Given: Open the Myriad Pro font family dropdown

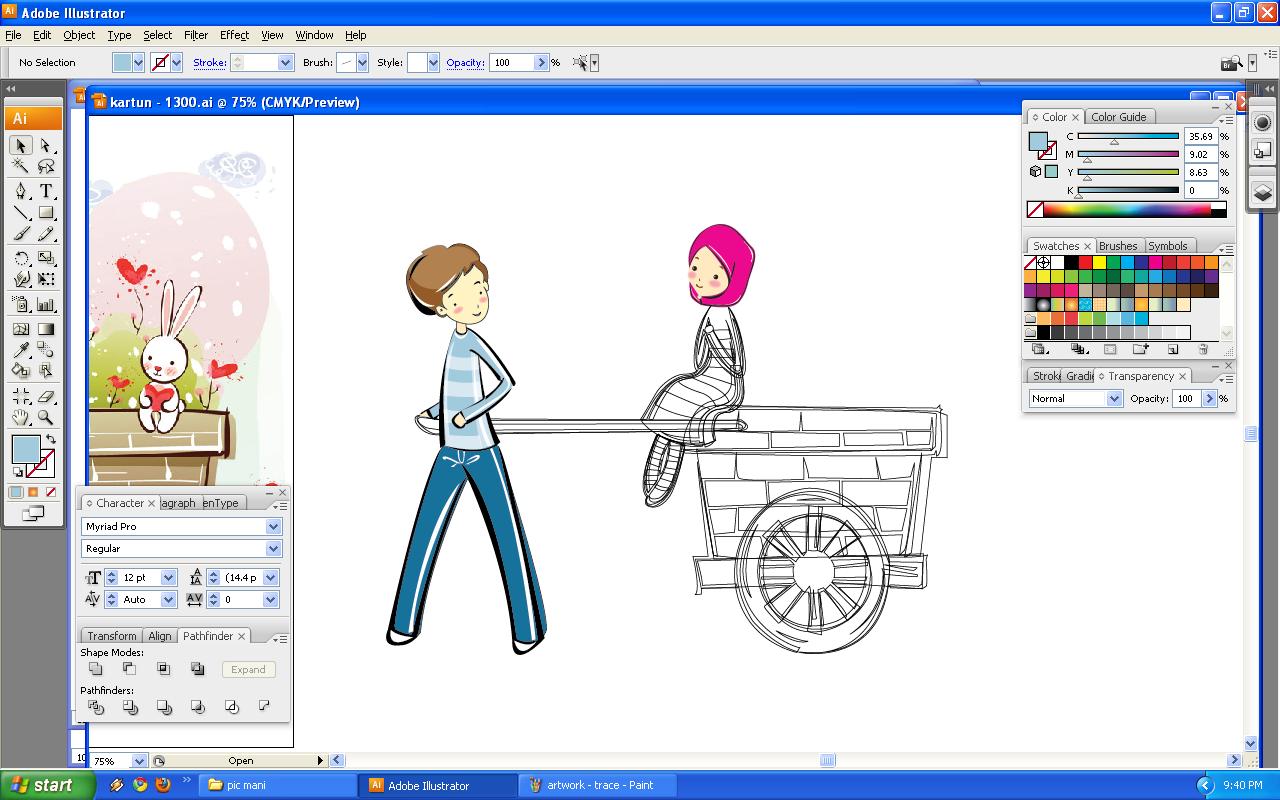Looking at the screenshot, I should coord(273,526).
